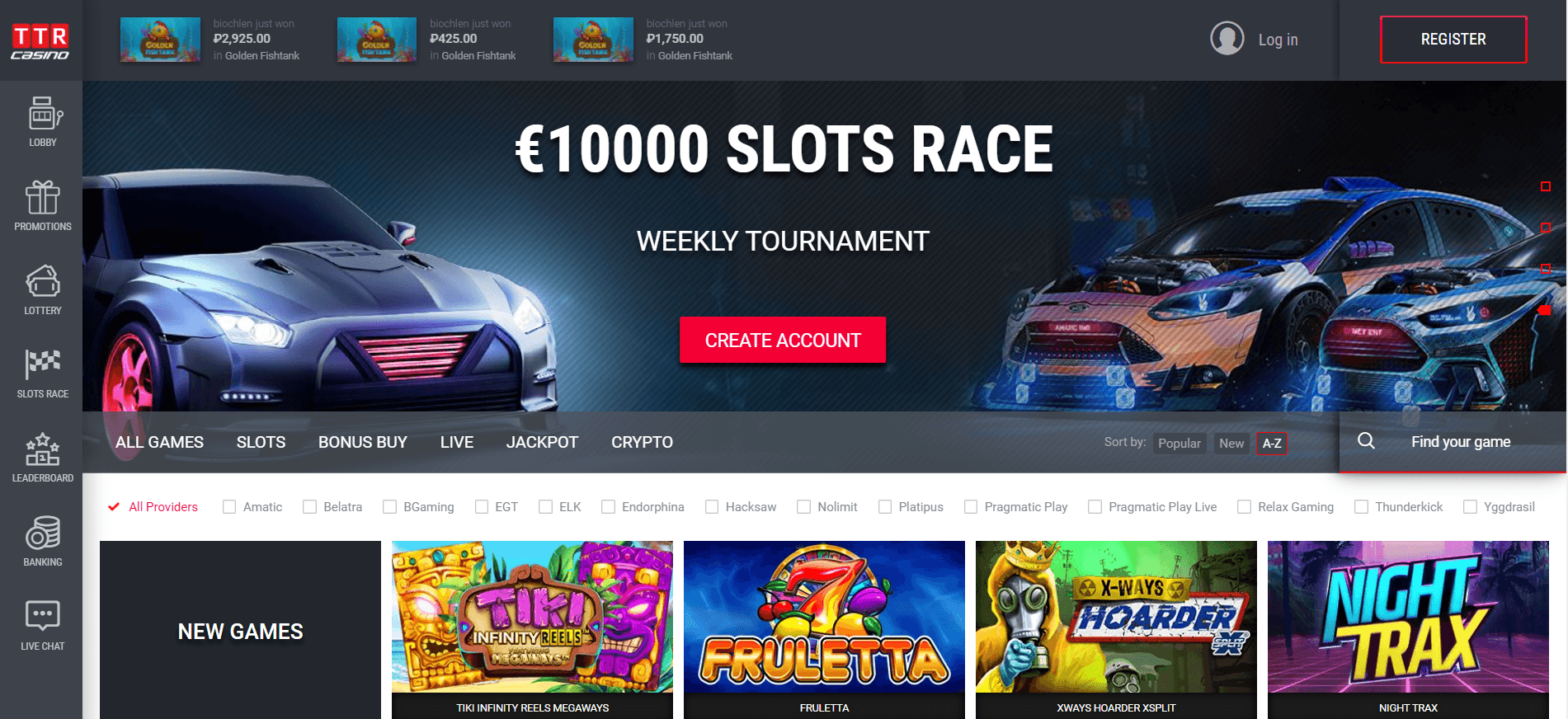Viewport: 1568px width, 719px height.
Task: Select the All Providers option
Action: click(153, 507)
